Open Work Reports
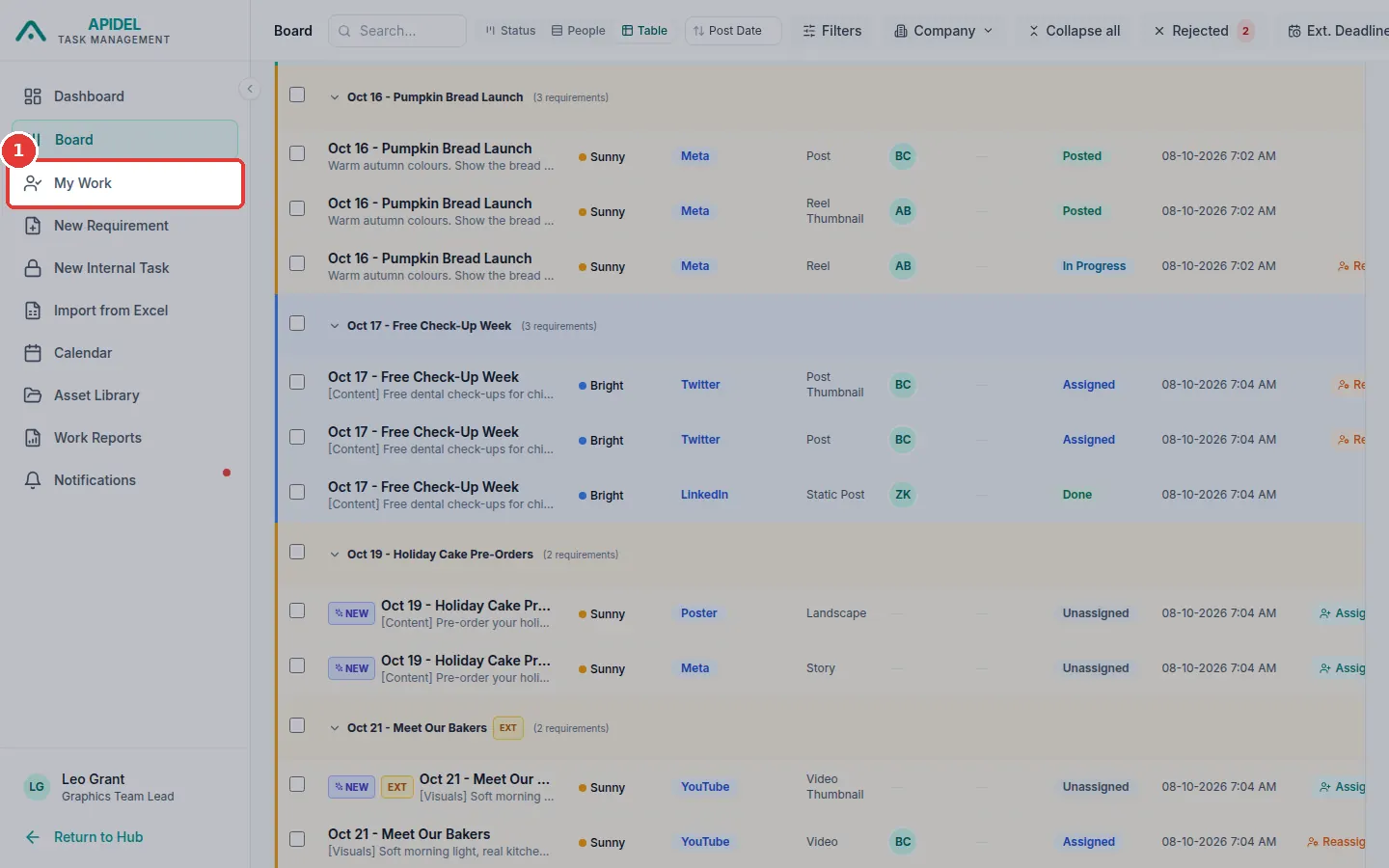This screenshot has width=1389, height=868. [124, 438]
